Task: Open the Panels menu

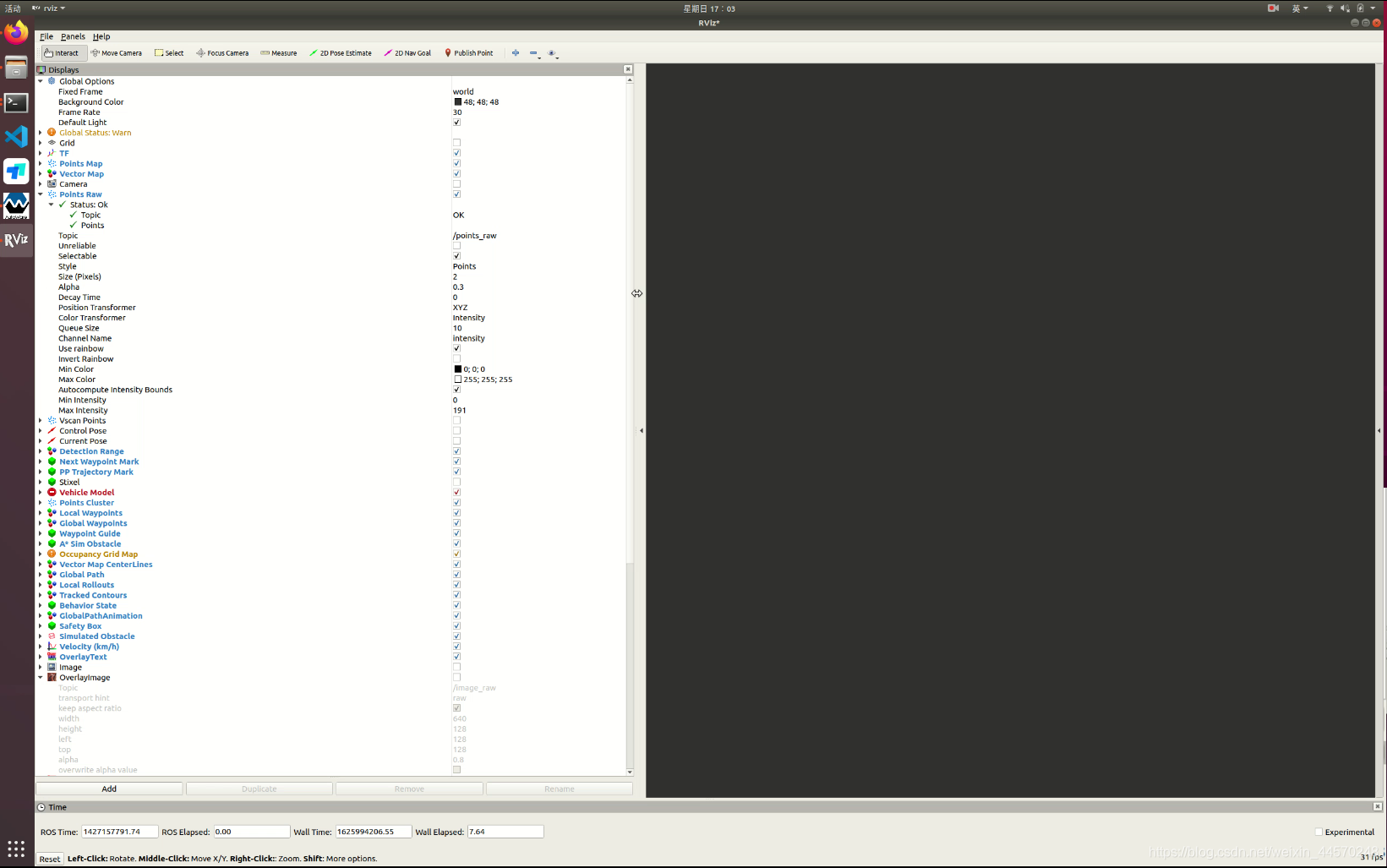Action: click(x=73, y=36)
